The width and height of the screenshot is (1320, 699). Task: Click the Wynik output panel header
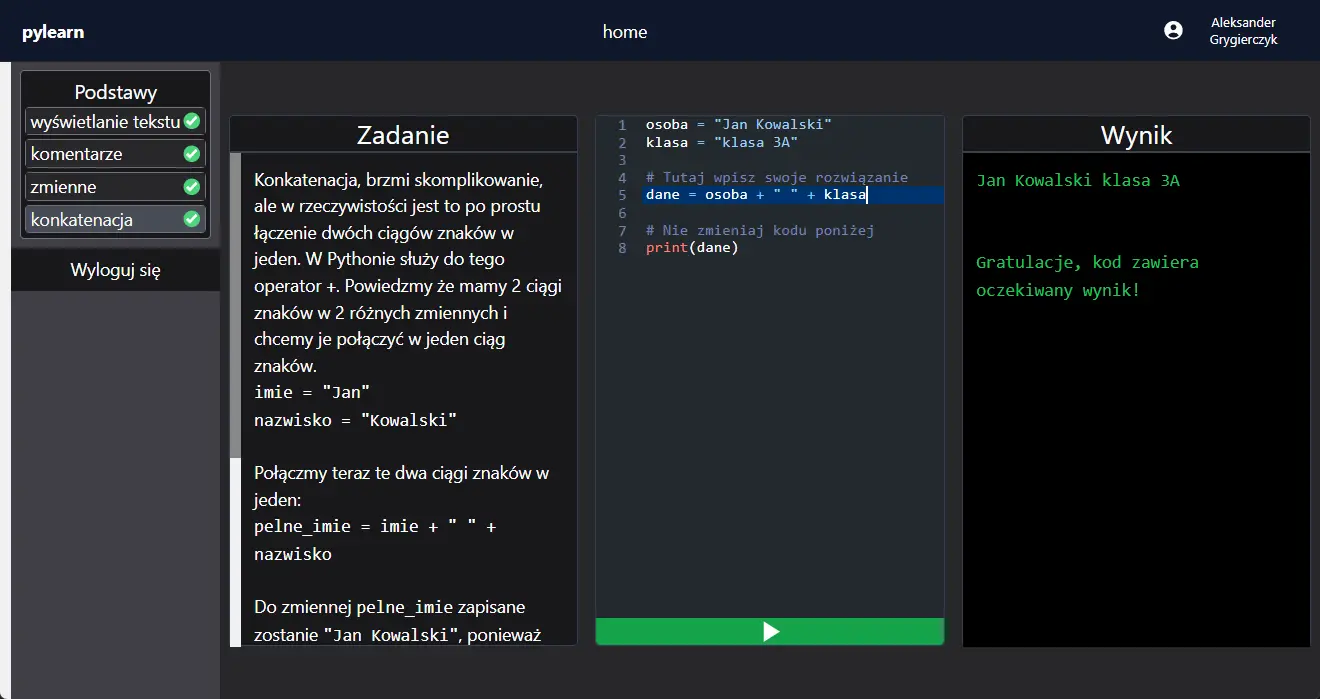(1136, 135)
